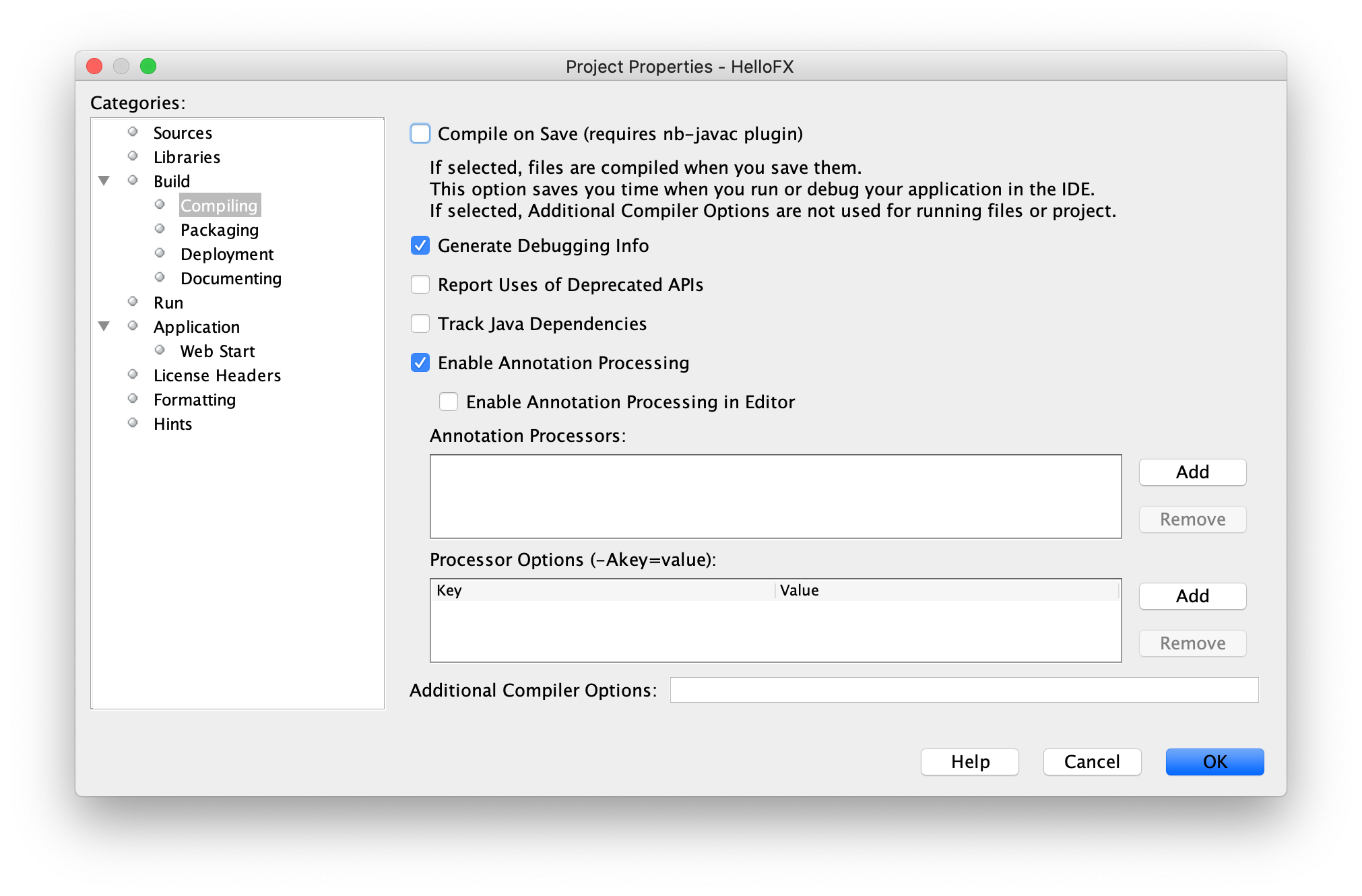The height and width of the screenshot is (896, 1362).
Task: Open the Help button
Action: click(969, 761)
